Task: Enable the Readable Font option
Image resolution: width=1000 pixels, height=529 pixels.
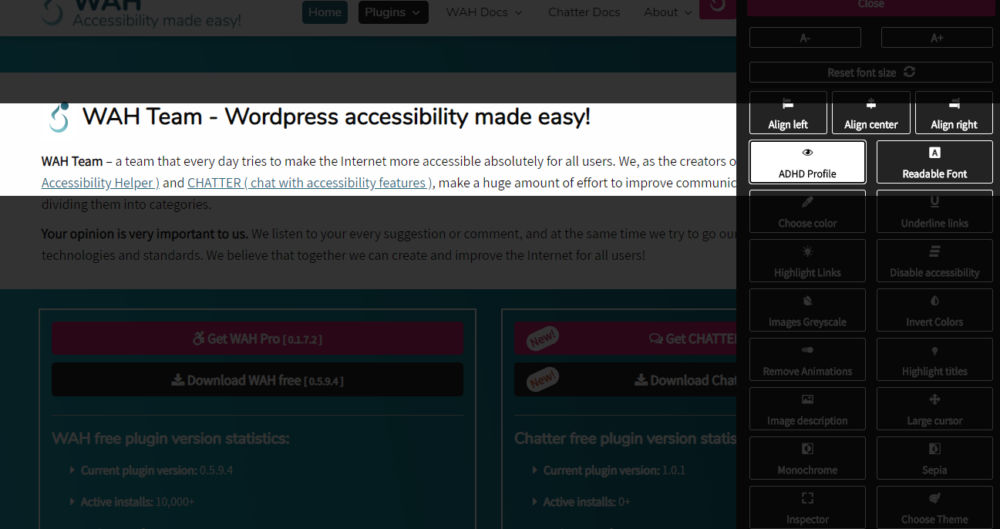Action: (x=934, y=162)
